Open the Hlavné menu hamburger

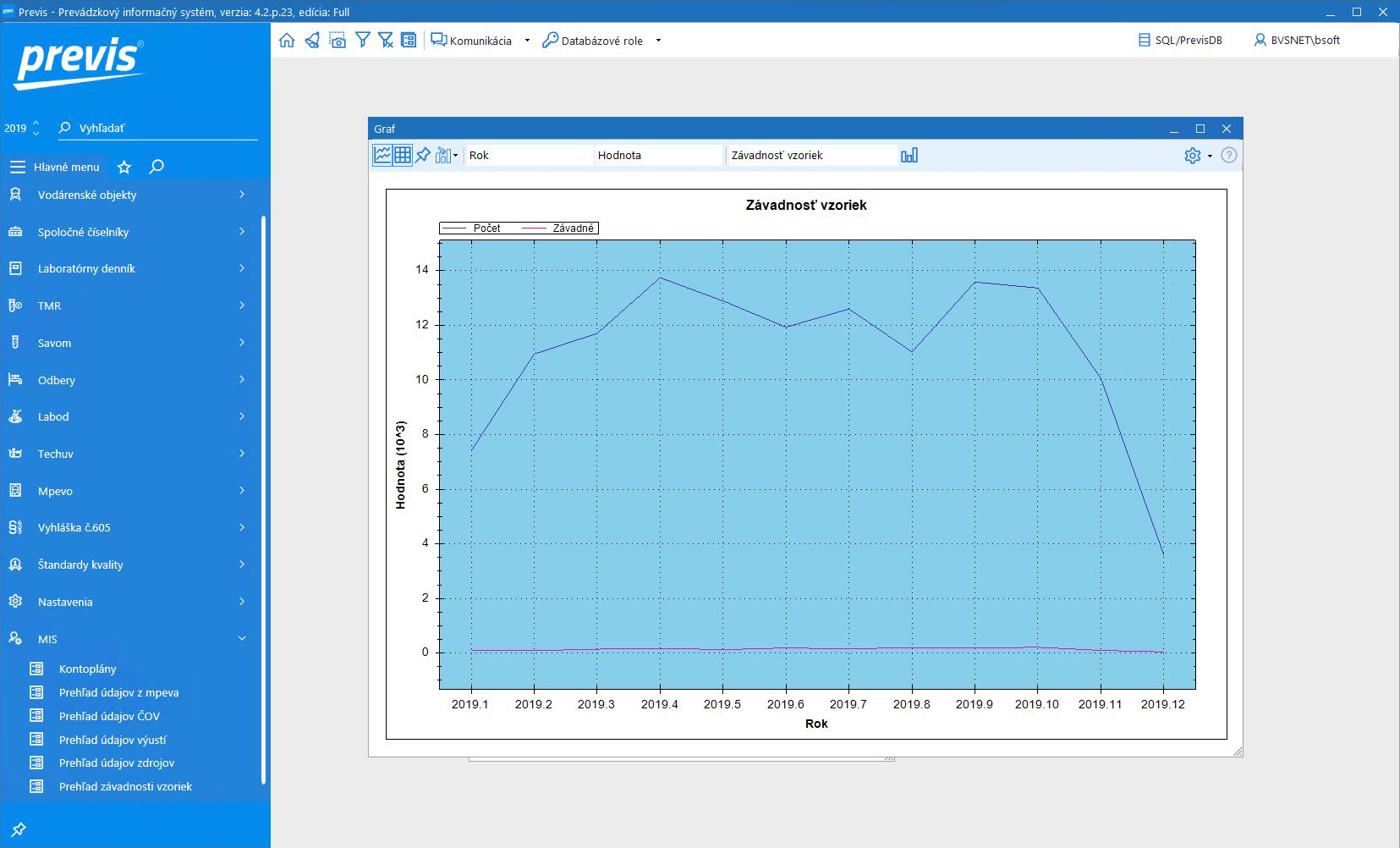coord(18,167)
